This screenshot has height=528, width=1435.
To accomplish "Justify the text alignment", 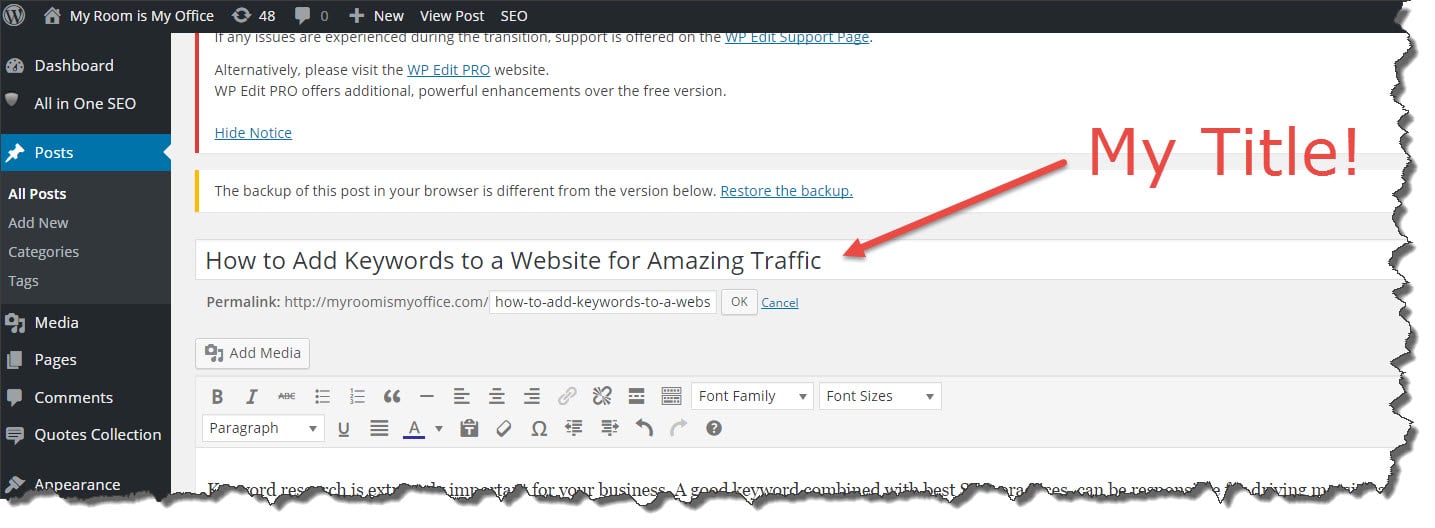I will coord(379,428).
